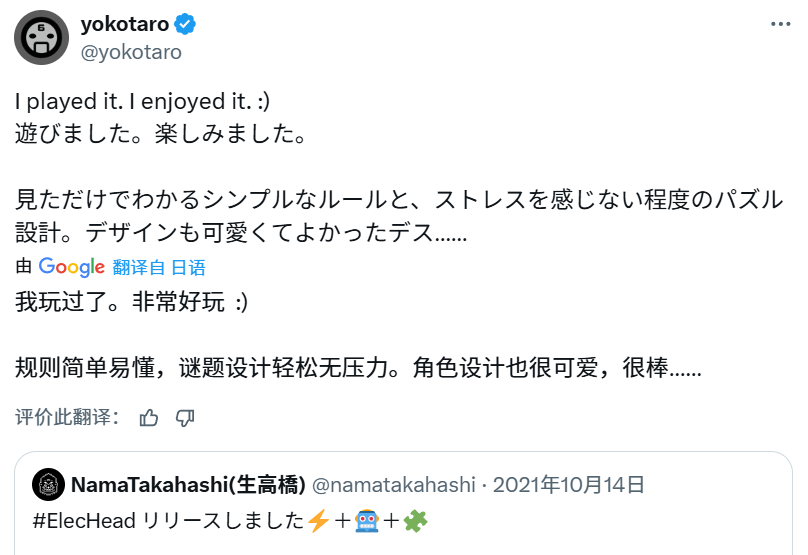Open the 2021年10月14日 timestamp

click(569, 486)
